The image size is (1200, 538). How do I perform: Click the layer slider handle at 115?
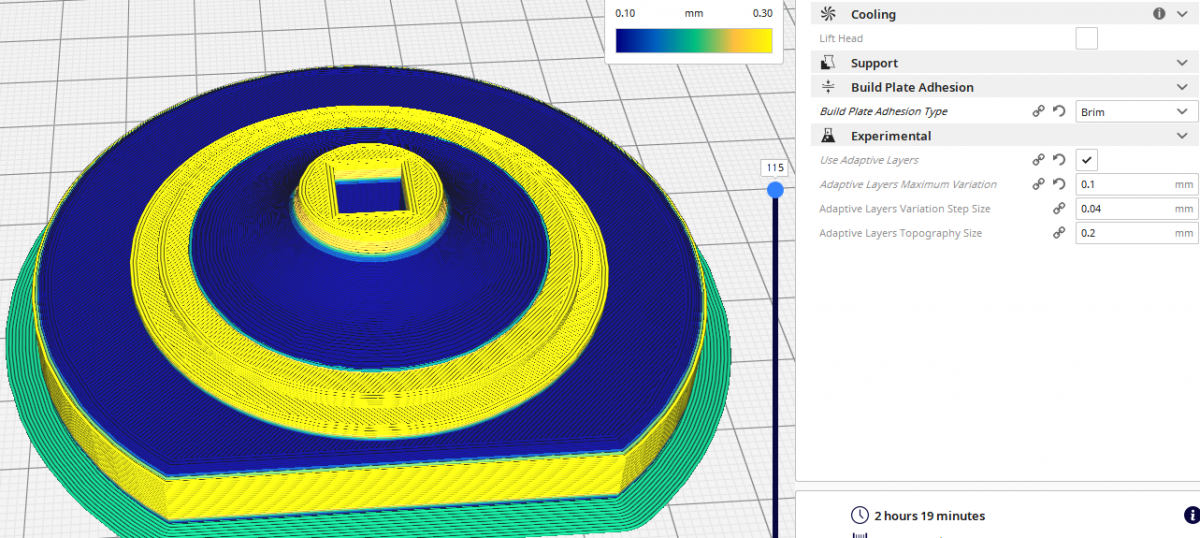[775, 189]
